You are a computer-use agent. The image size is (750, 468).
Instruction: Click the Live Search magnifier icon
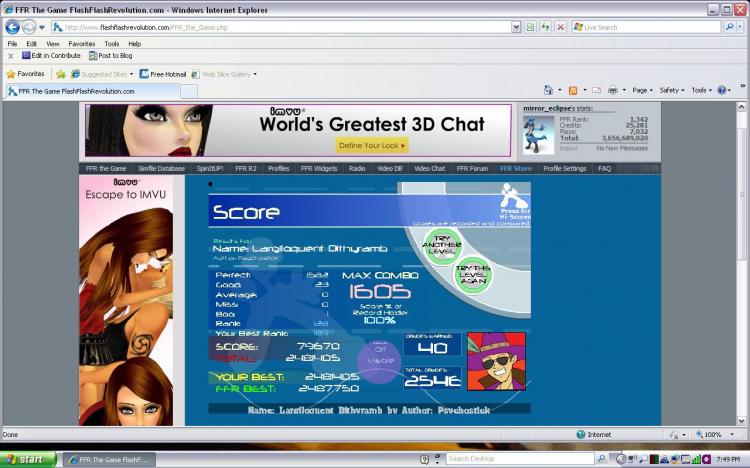tap(729, 27)
